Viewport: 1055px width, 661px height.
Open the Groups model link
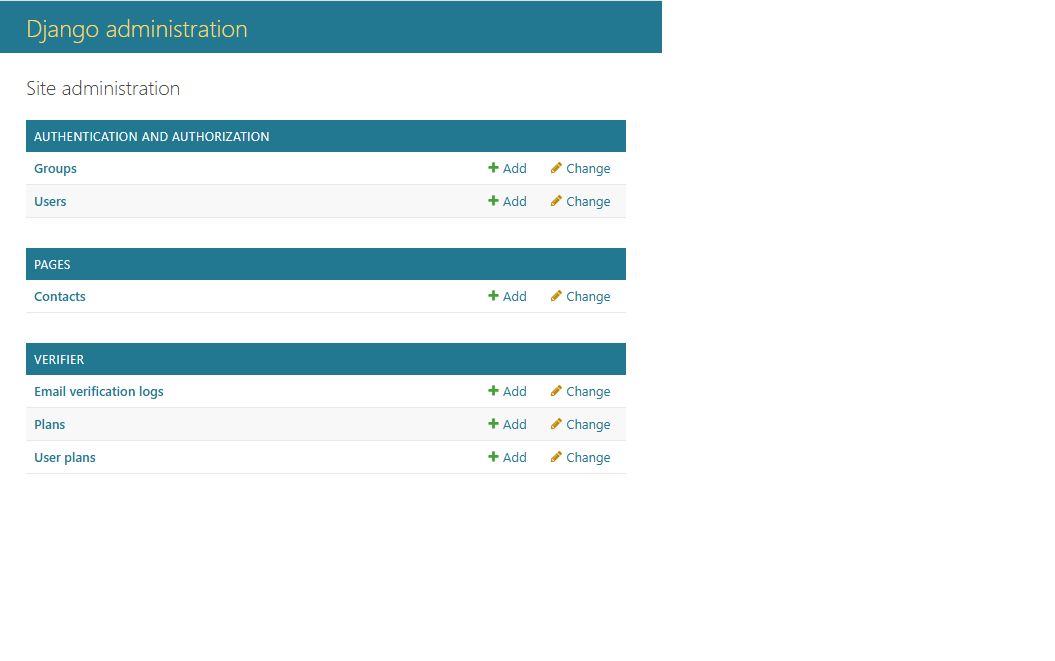point(55,169)
